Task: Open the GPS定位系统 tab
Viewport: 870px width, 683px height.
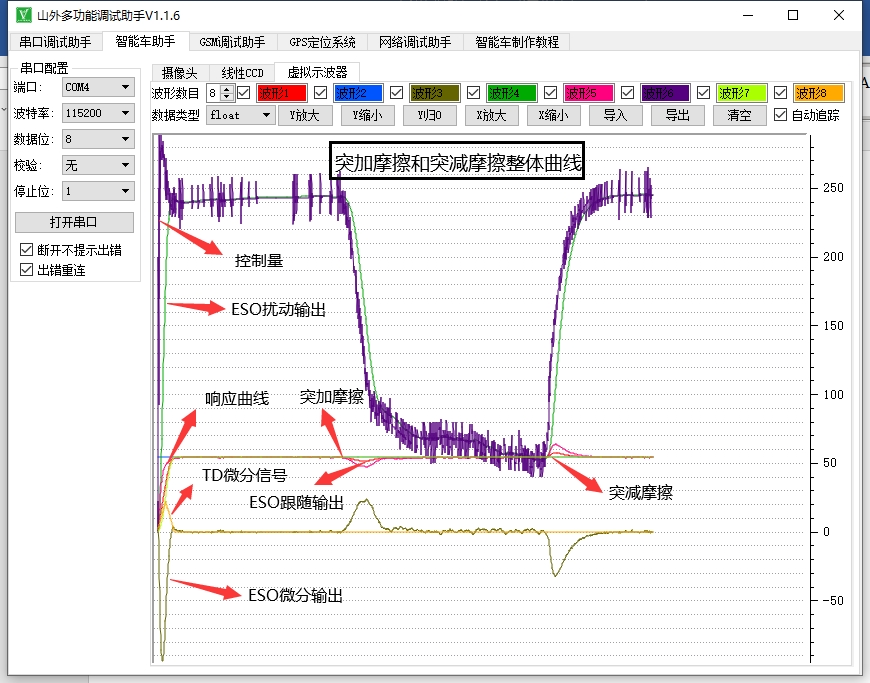Action: coord(322,42)
